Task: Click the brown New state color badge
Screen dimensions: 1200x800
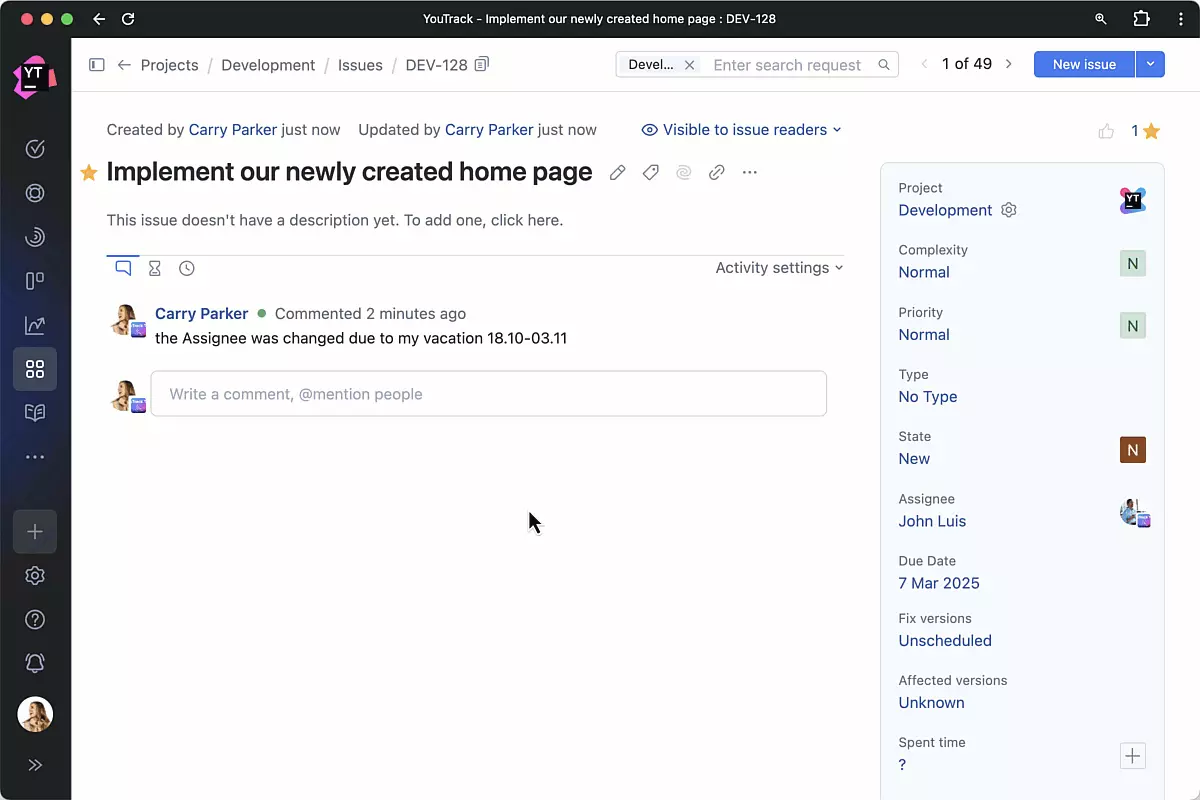Action: tap(1132, 450)
